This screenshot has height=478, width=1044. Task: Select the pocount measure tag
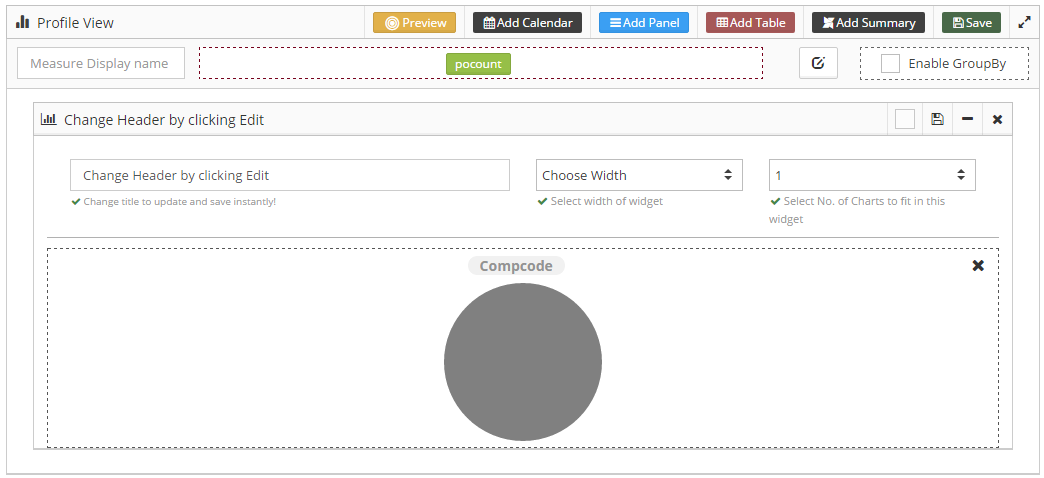(x=478, y=65)
